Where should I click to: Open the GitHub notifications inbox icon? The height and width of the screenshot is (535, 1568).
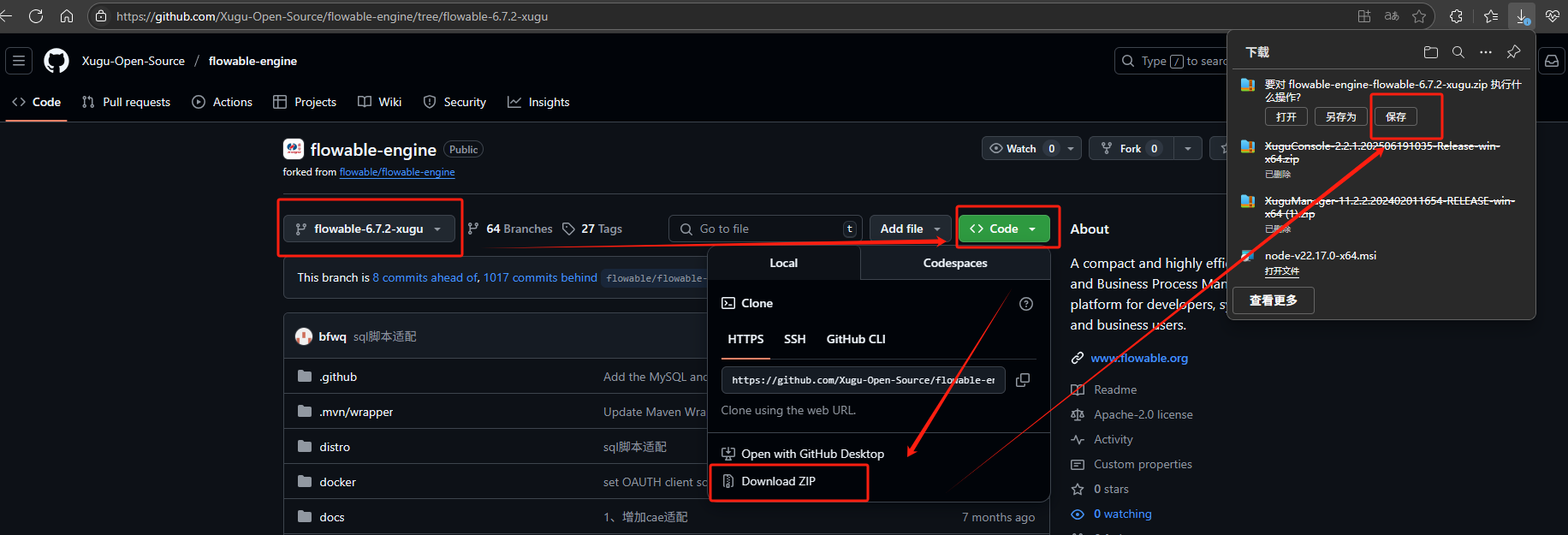tap(1551, 61)
